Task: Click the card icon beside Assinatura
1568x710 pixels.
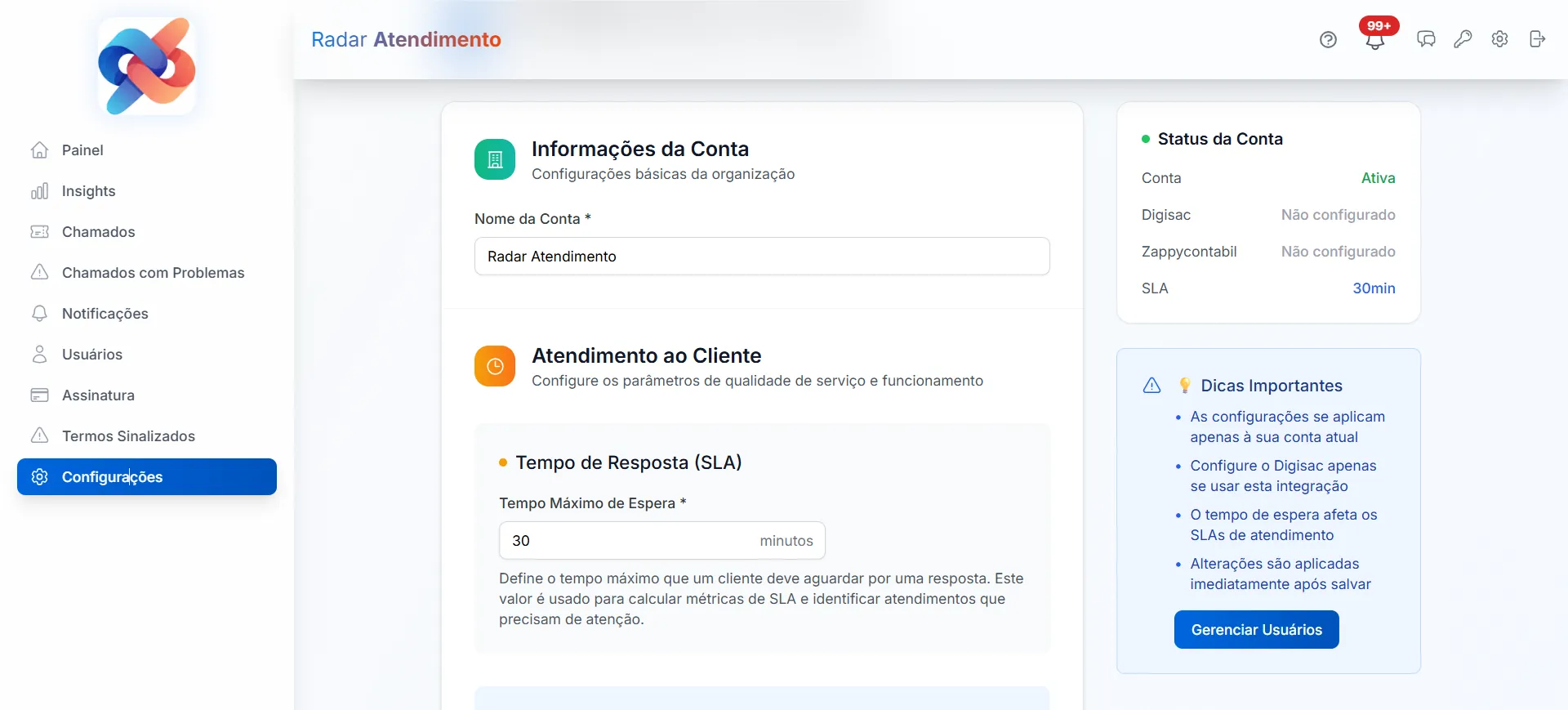Action: pyautogui.click(x=39, y=395)
